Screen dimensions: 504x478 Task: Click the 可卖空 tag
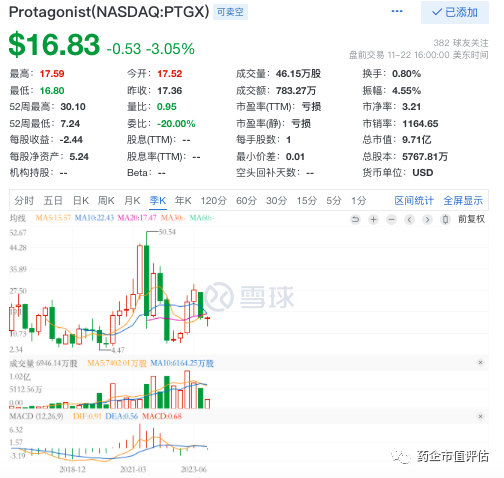pos(230,12)
